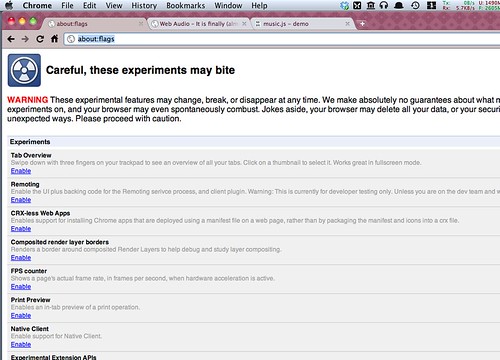Click the radiation hazard experiments icon
Image resolution: width=500 pixels, height=360 pixels.
pyautogui.click(x=24, y=70)
